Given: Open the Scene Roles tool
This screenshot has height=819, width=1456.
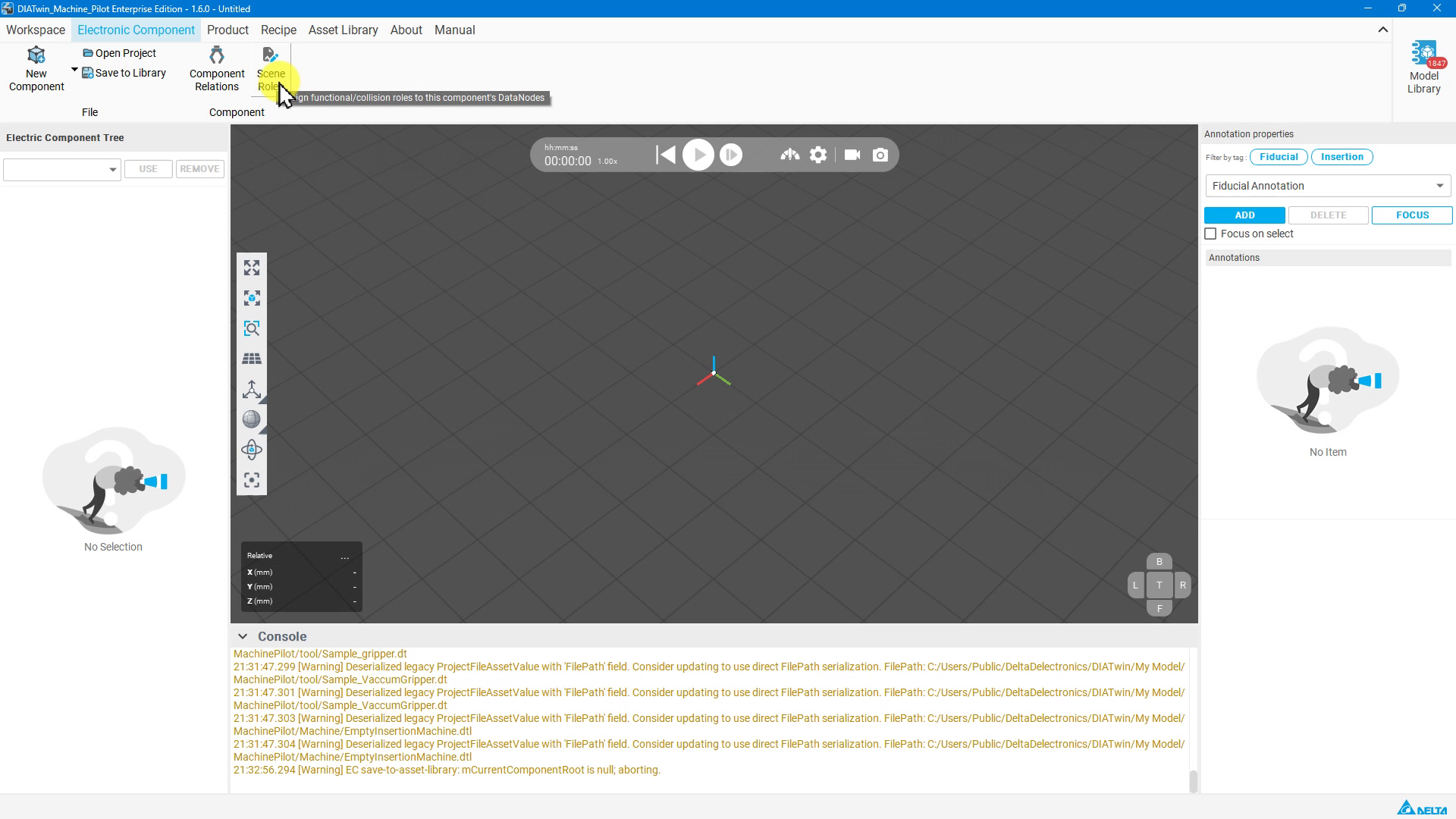Looking at the screenshot, I should 271,69.
